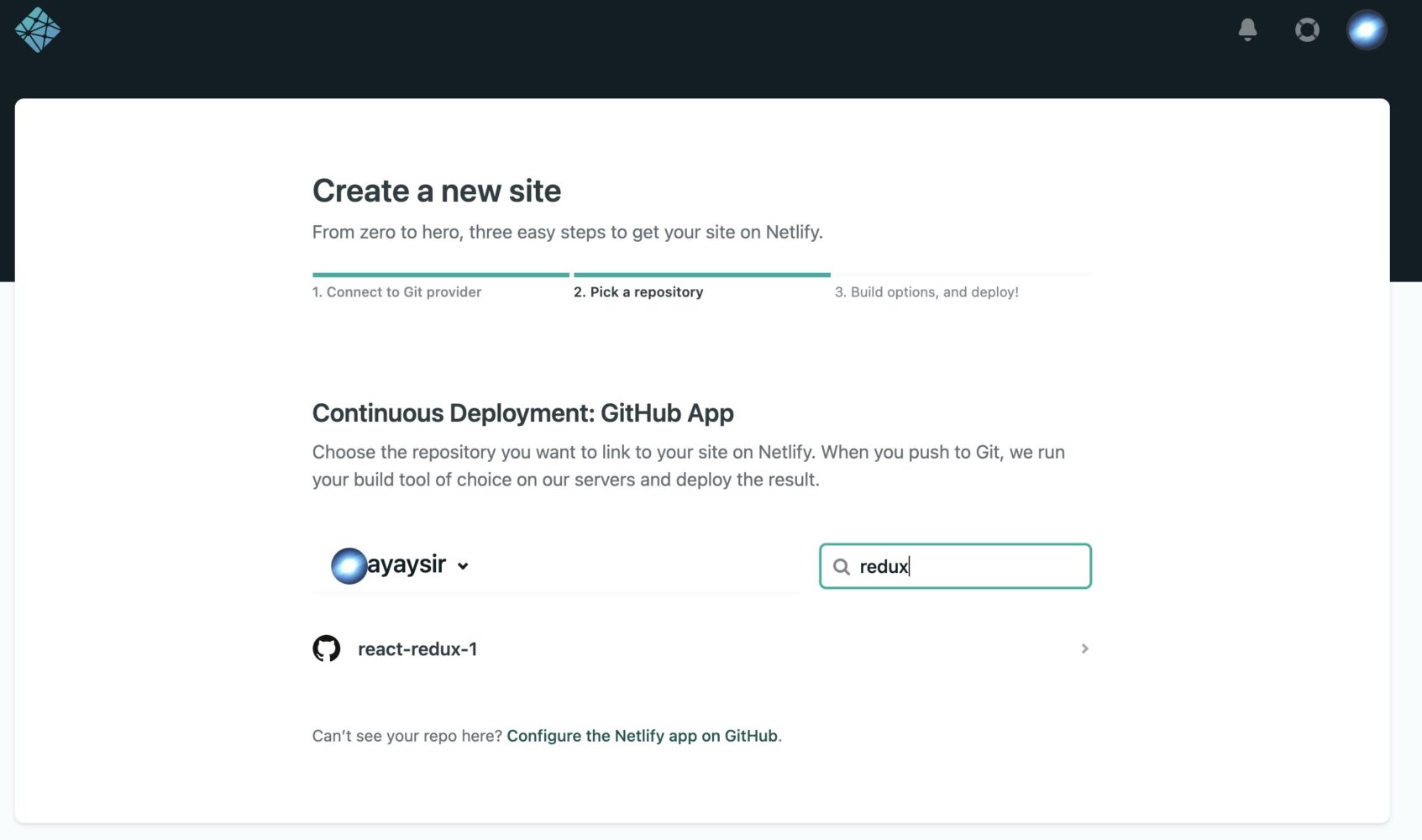The image size is (1422, 840).
Task: Expand the ayaysir account dropdown
Action: coord(407,564)
